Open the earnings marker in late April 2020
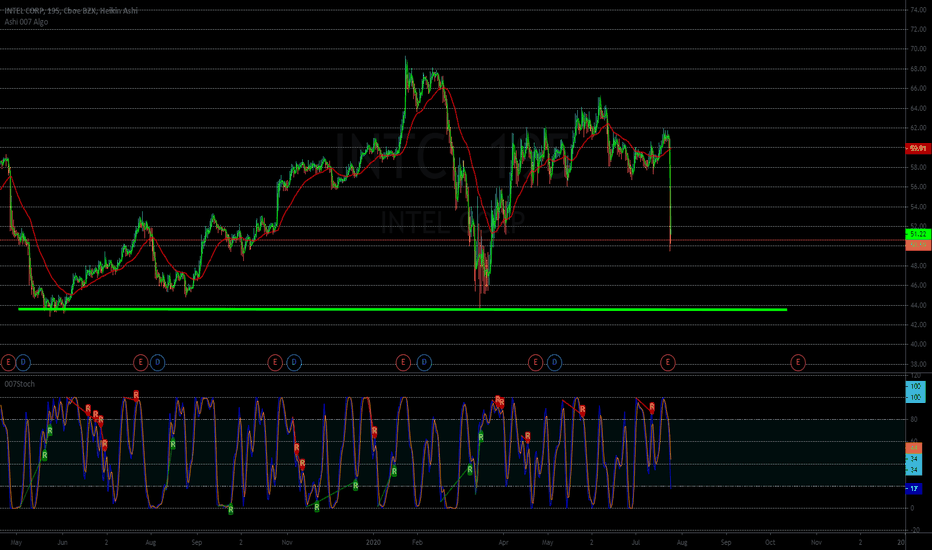Image resolution: width=932 pixels, height=550 pixels. (x=535, y=362)
